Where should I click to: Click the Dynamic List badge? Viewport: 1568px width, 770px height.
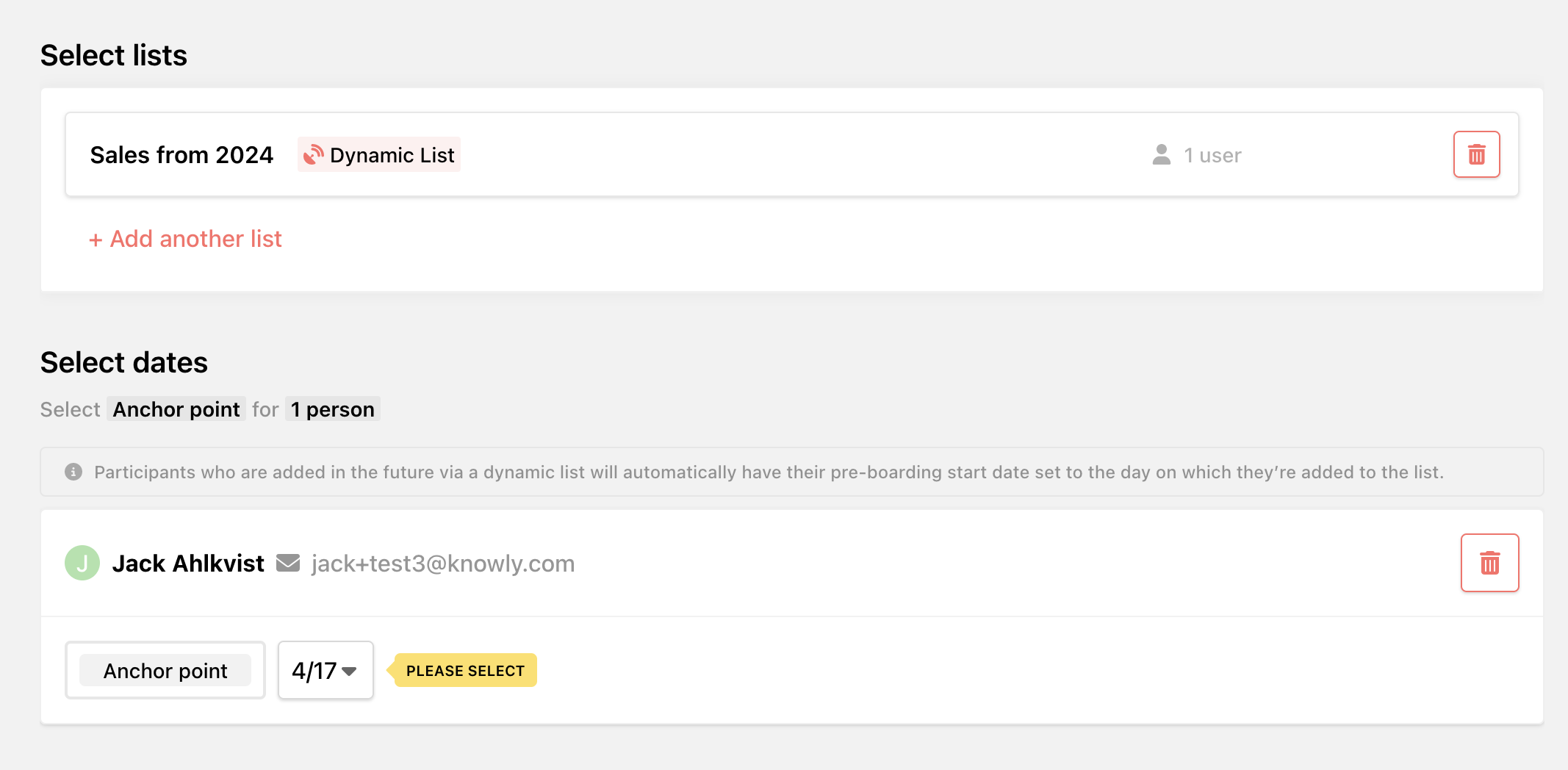point(379,155)
